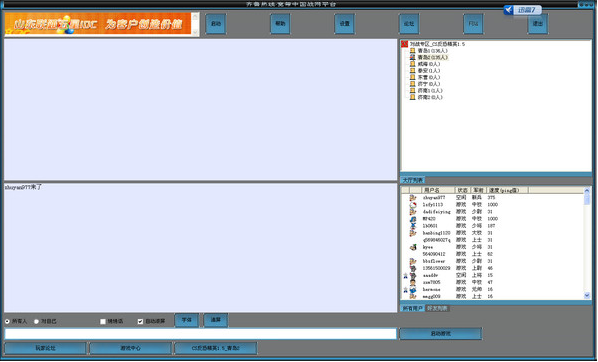
Task: Click the badge icon left of hermone
Action: click(x=405, y=290)
